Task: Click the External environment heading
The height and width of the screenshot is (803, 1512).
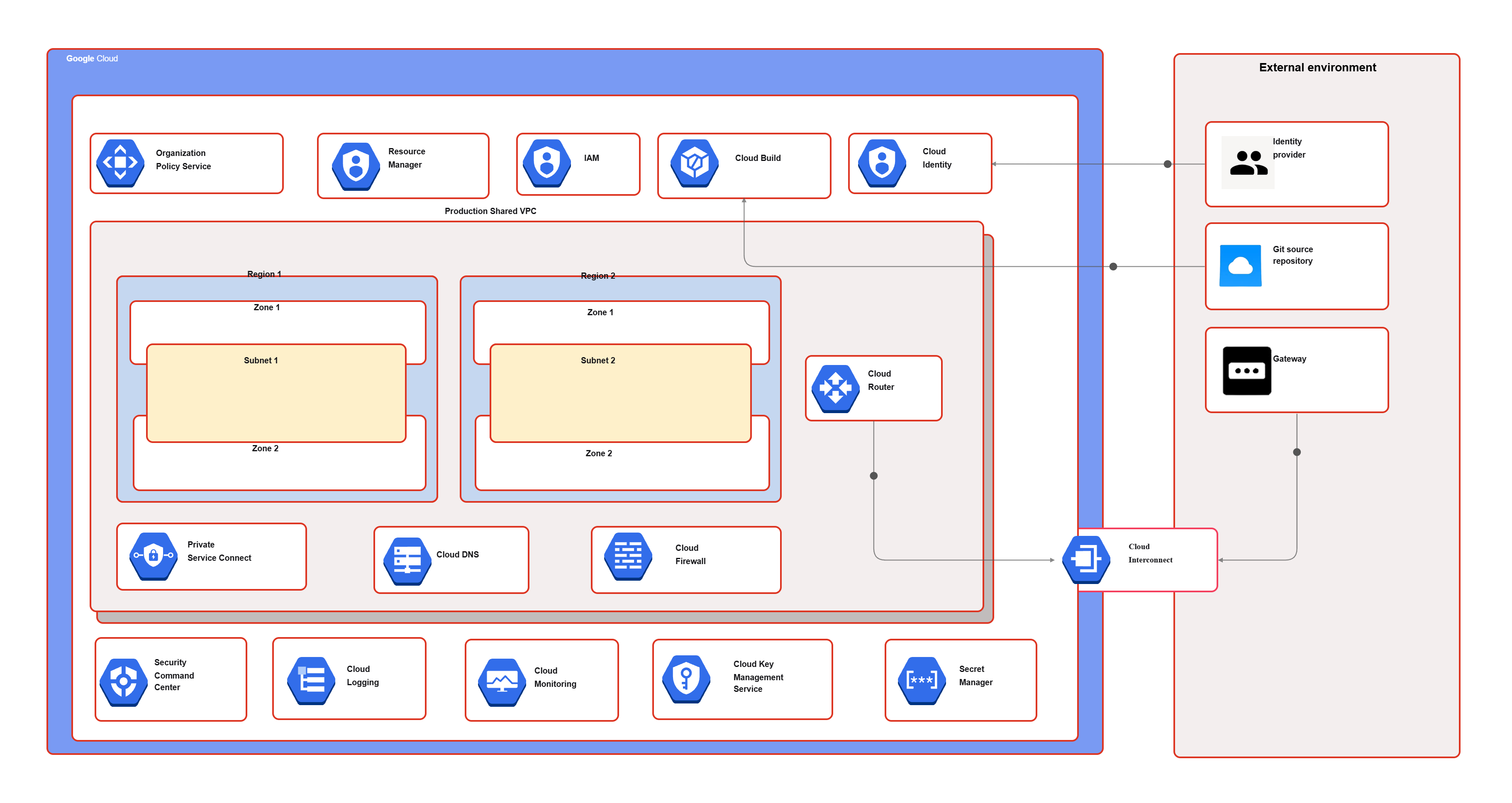Action: click(1317, 68)
